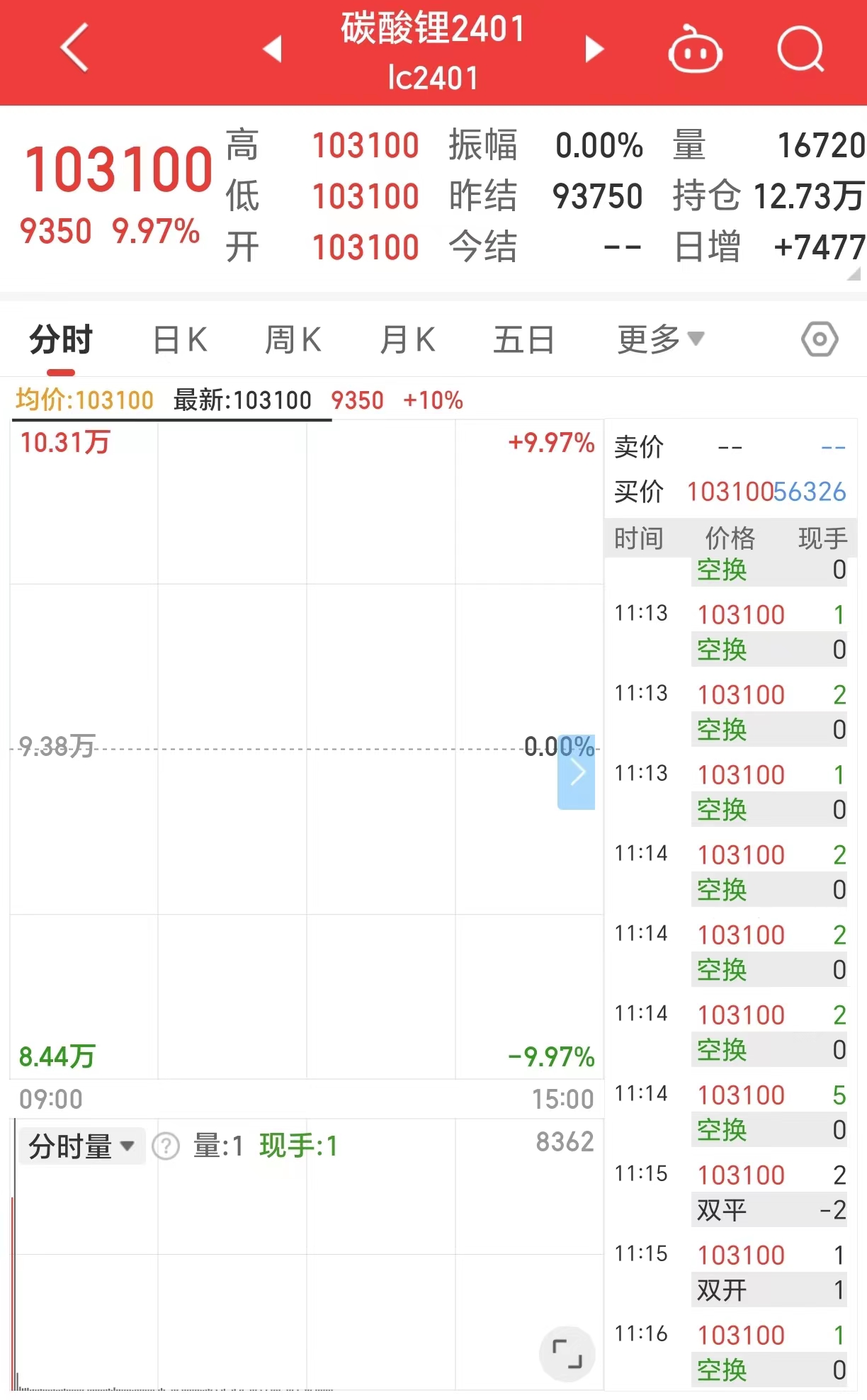The height and width of the screenshot is (1400, 867).
Task: Tap the back arrow in header
Action: (75, 47)
